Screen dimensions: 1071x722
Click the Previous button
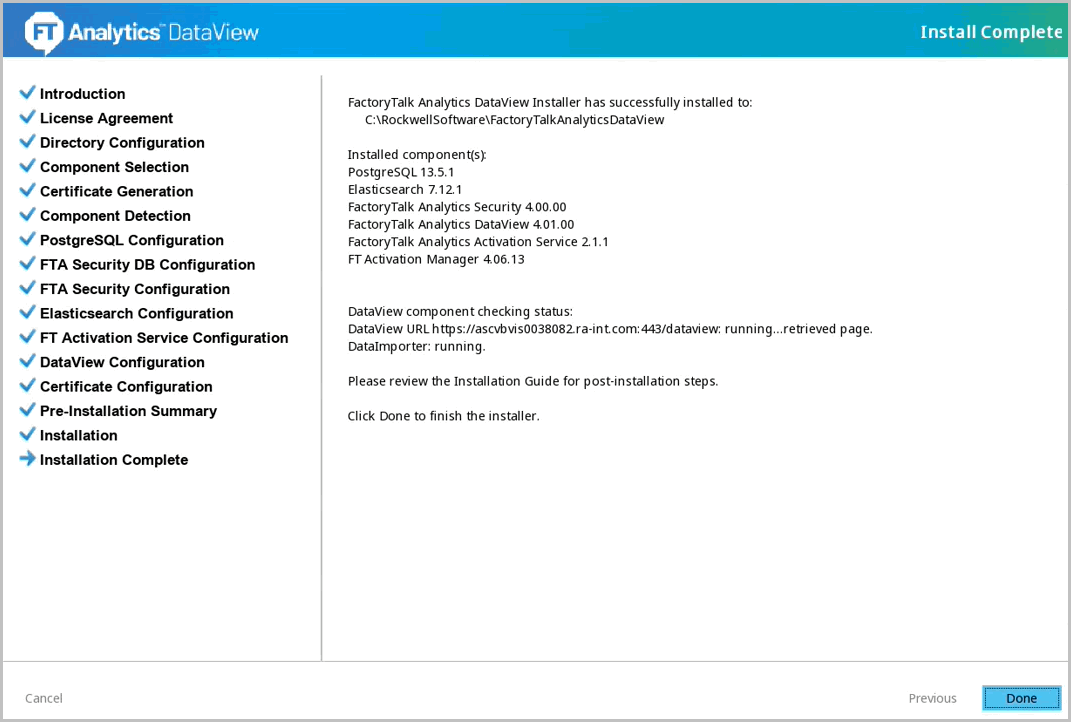[932, 698]
